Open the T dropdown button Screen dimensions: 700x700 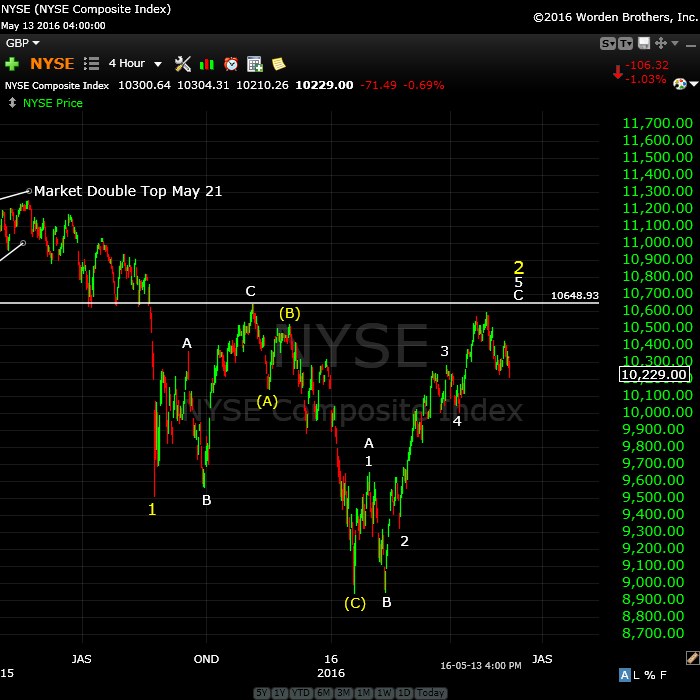click(x=625, y=43)
